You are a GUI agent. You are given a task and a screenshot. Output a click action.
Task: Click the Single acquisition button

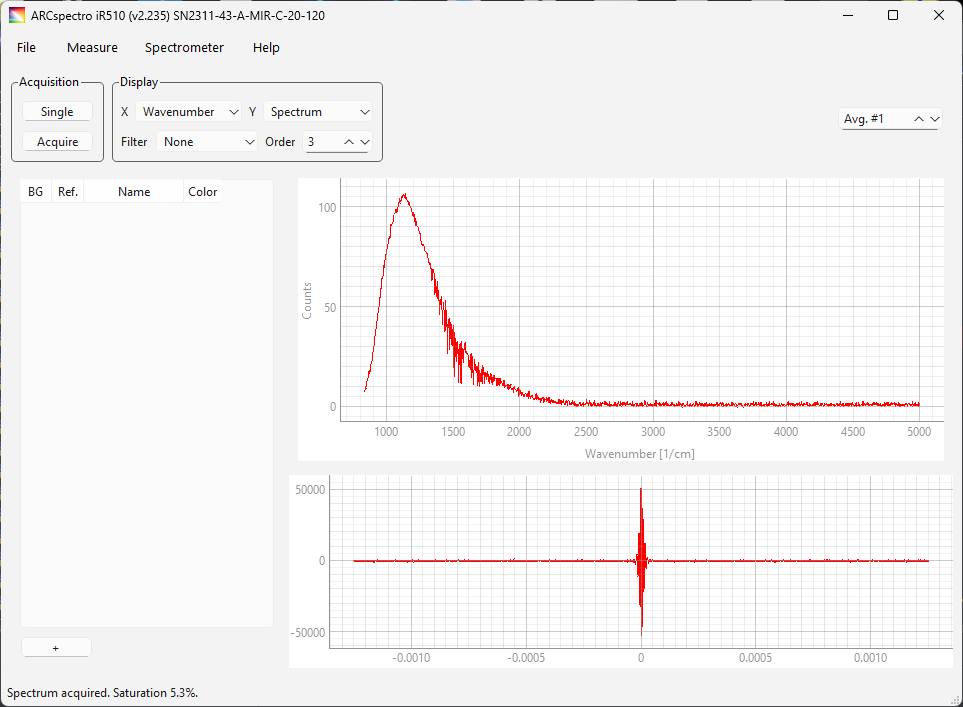(x=57, y=112)
